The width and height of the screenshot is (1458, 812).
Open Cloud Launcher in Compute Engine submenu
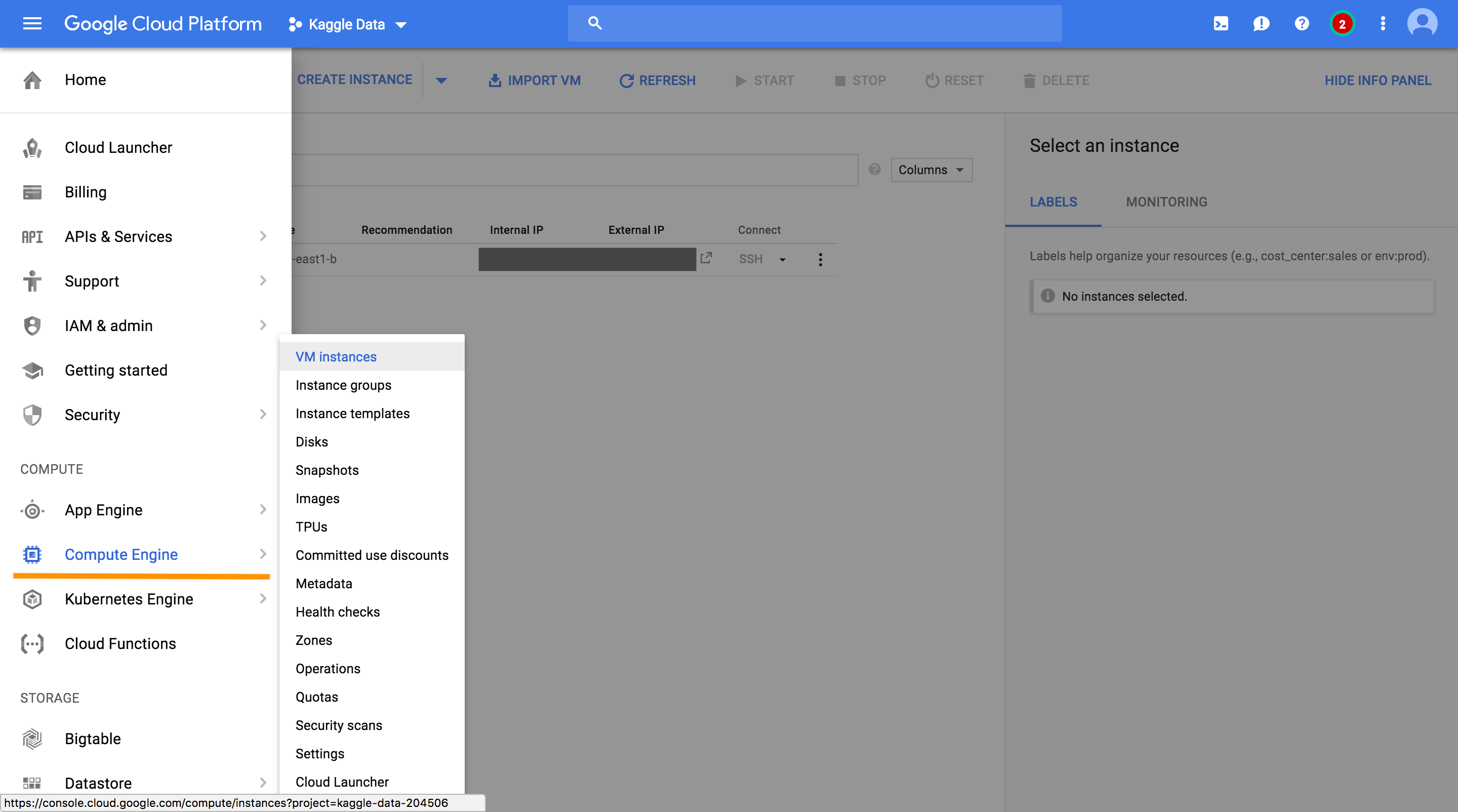372,782
